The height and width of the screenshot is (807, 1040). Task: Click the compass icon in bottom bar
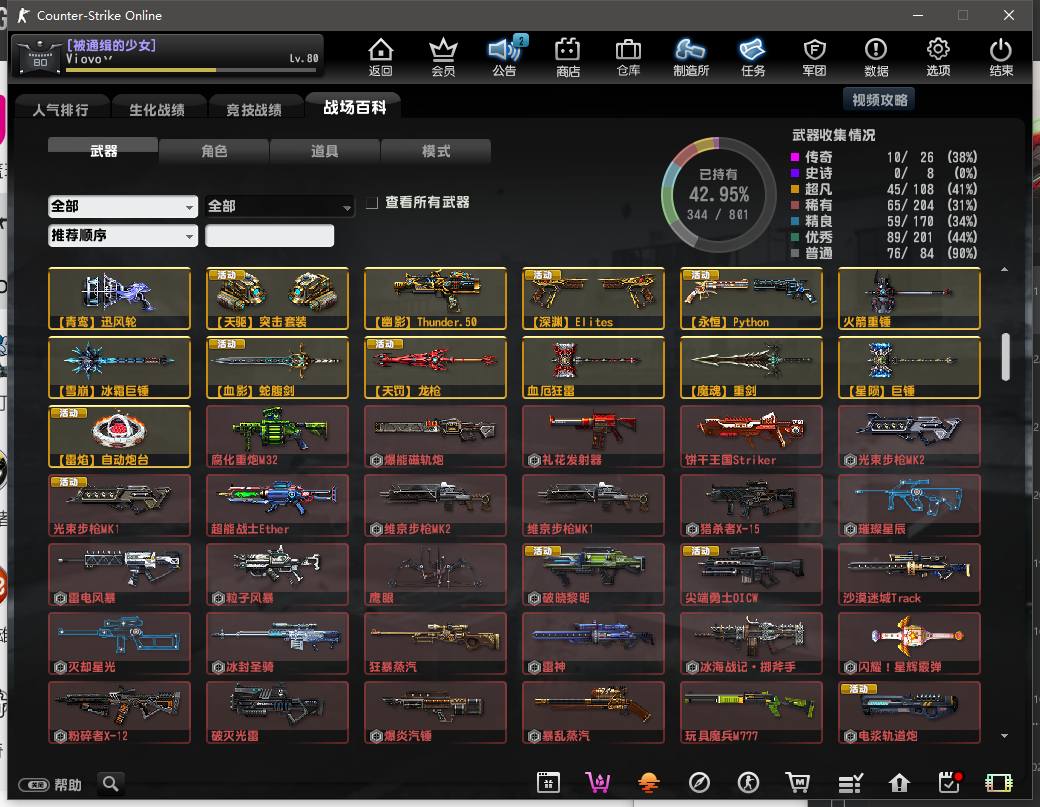699,783
